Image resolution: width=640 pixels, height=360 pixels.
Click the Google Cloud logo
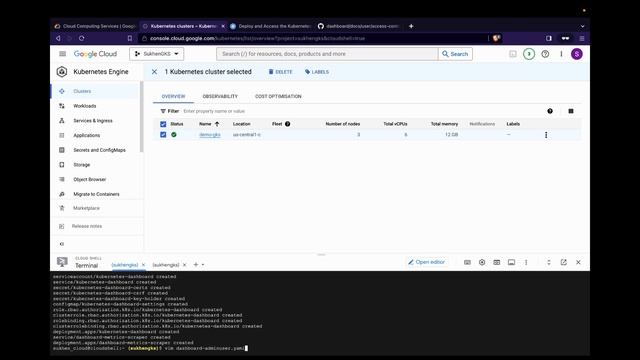(95, 54)
